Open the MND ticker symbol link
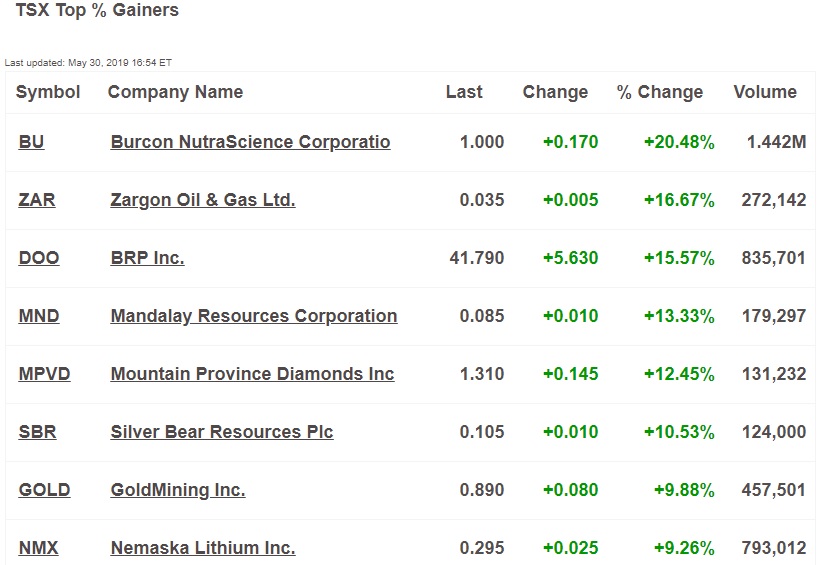829x565 pixels. click(x=39, y=316)
